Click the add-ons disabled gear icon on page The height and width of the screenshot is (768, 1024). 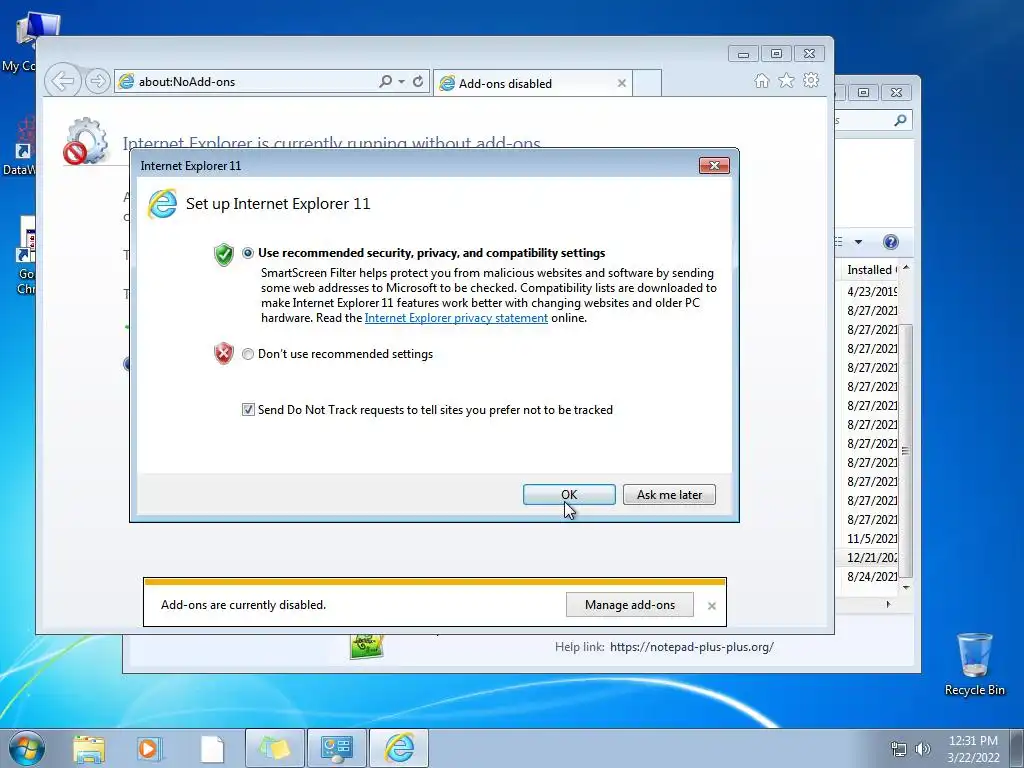[85, 141]
